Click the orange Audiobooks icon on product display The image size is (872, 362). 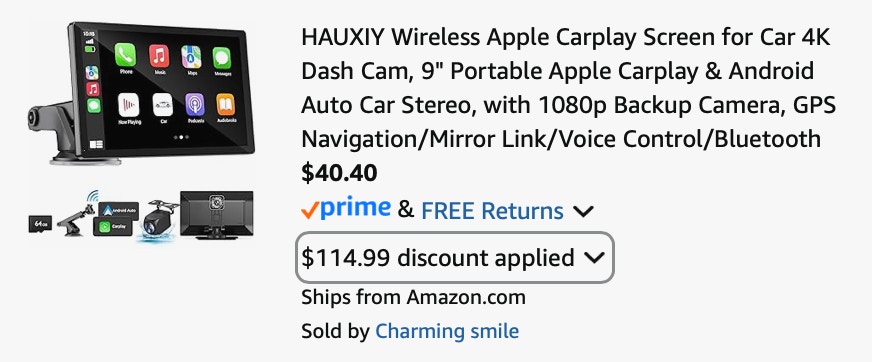coord(225,105)
